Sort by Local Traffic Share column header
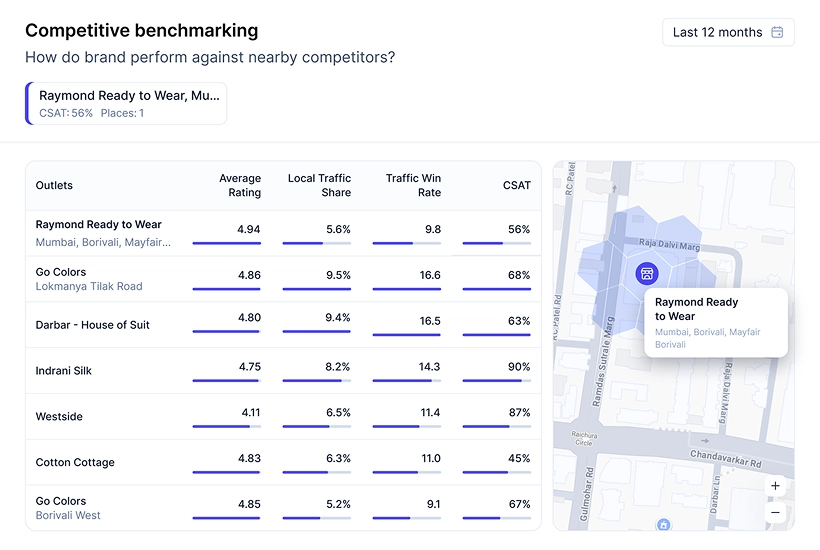 (x=320, y=185)
